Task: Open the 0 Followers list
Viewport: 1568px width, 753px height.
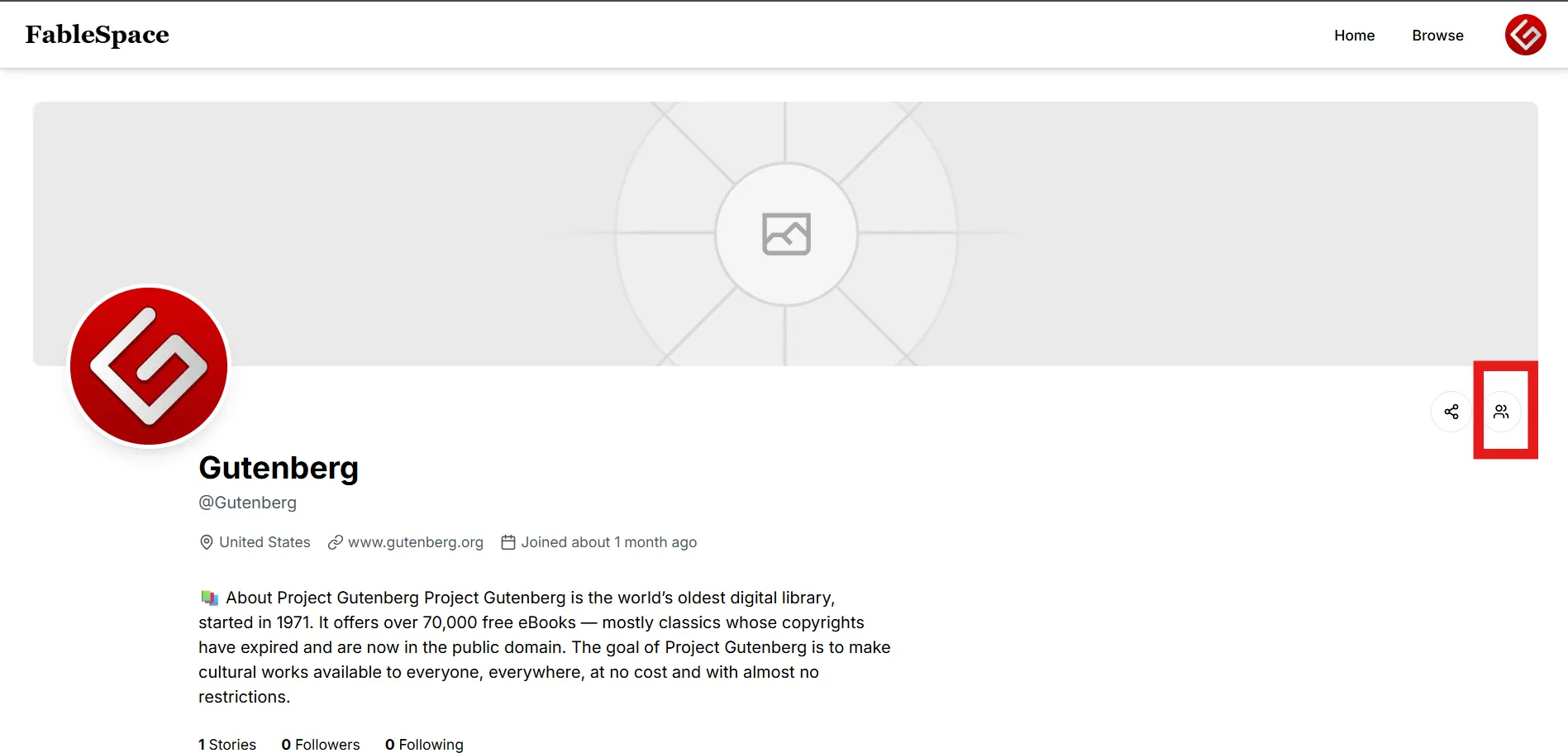Action: (321, 744)
